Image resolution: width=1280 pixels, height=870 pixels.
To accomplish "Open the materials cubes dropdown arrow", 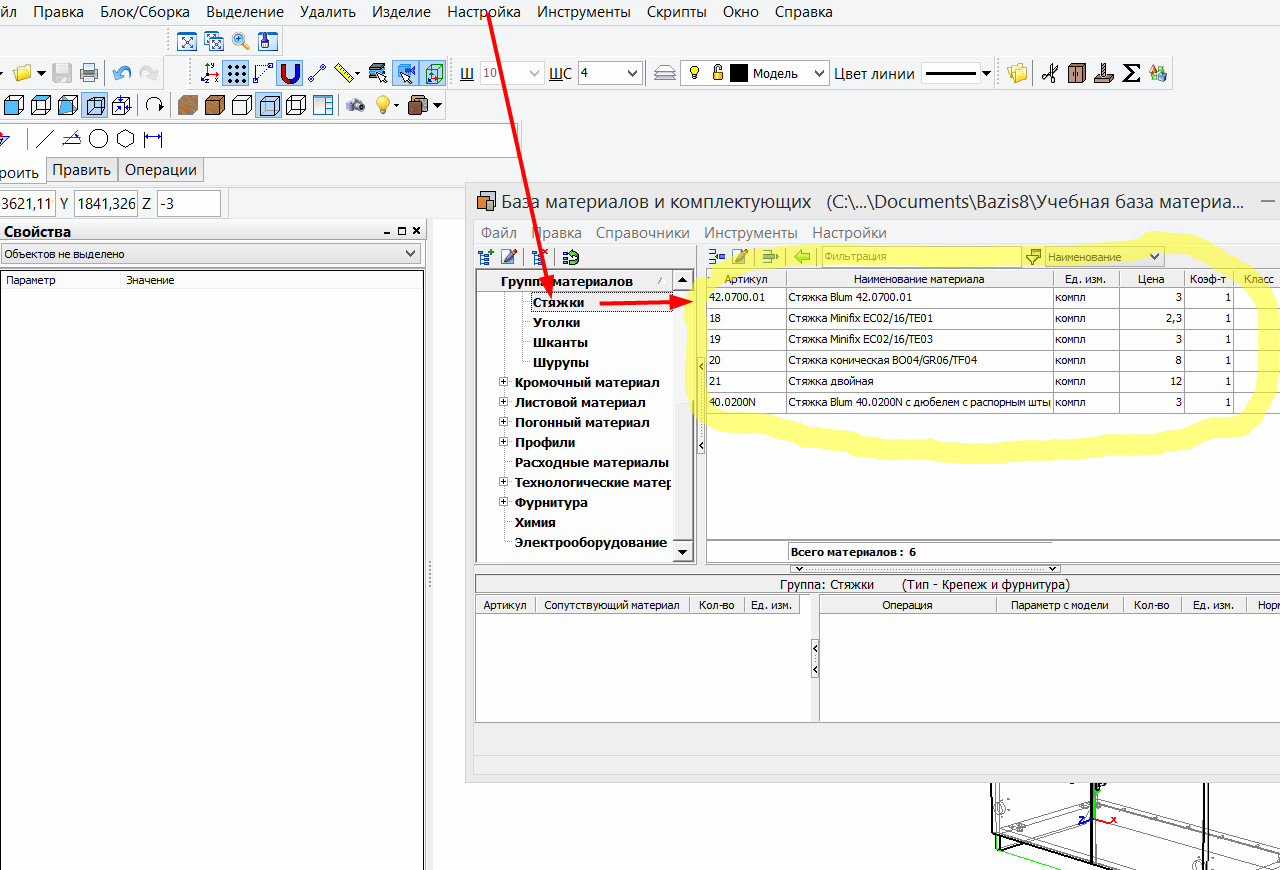I will [x=438, y=105].
